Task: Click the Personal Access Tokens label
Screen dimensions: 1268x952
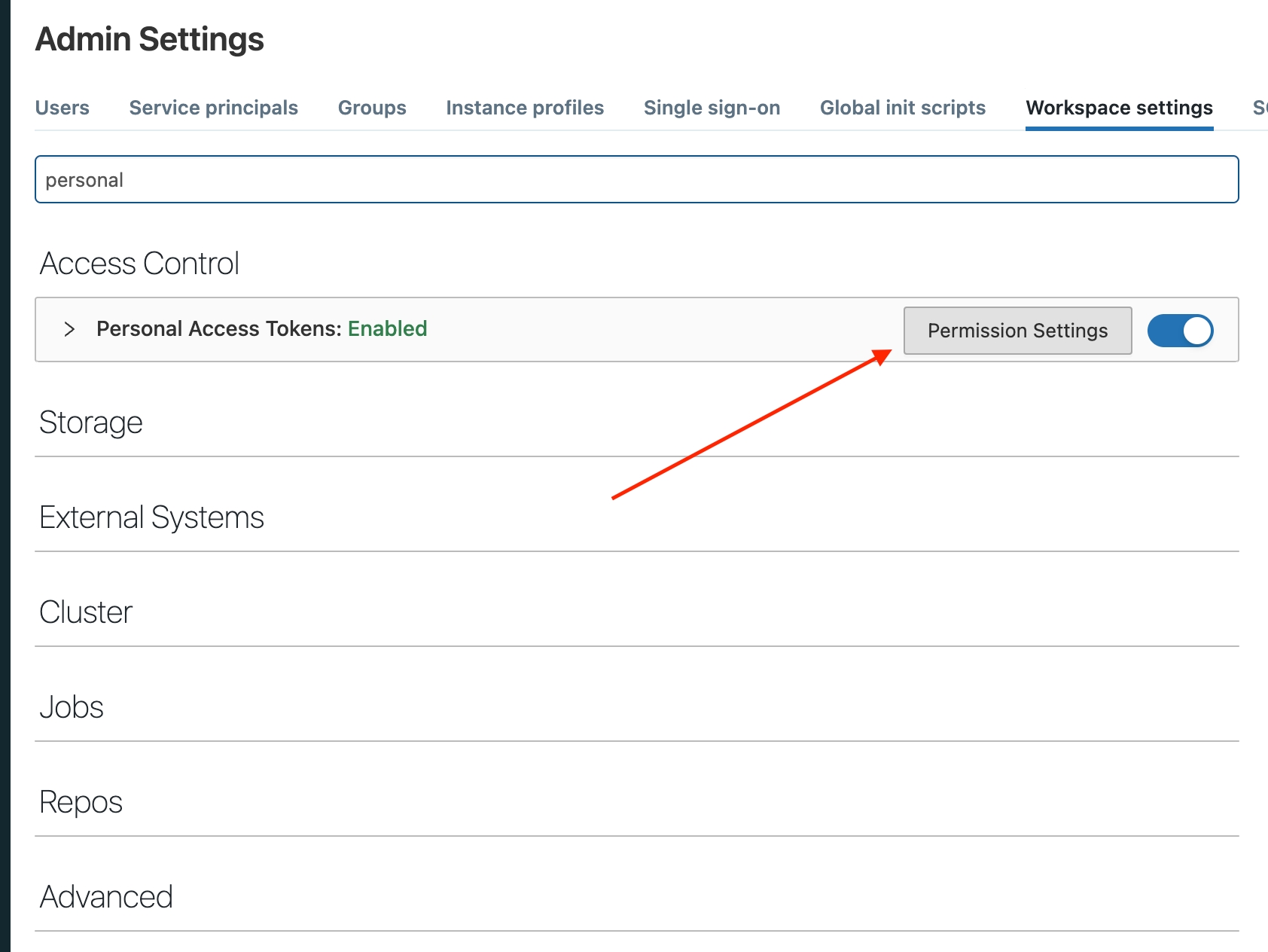Action: pyautogui.click(x=219, y=329)
